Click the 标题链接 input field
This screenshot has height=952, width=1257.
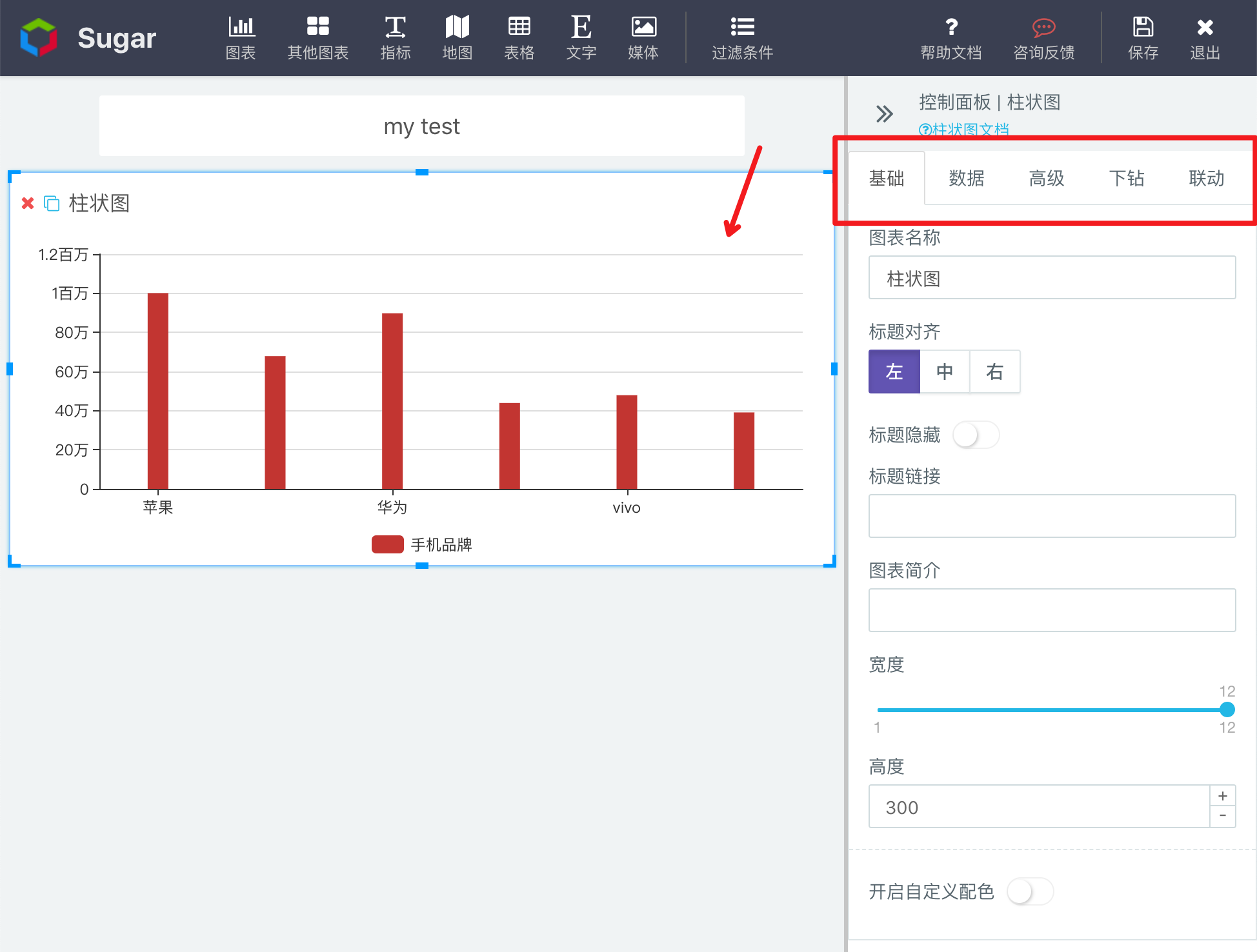pos(1052,516)
